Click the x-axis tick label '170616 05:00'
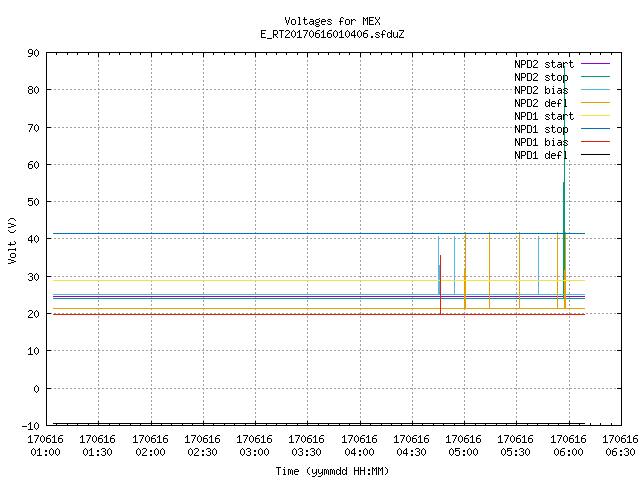The width and height of the screenshot is (640, 480). tap(464, 446)
